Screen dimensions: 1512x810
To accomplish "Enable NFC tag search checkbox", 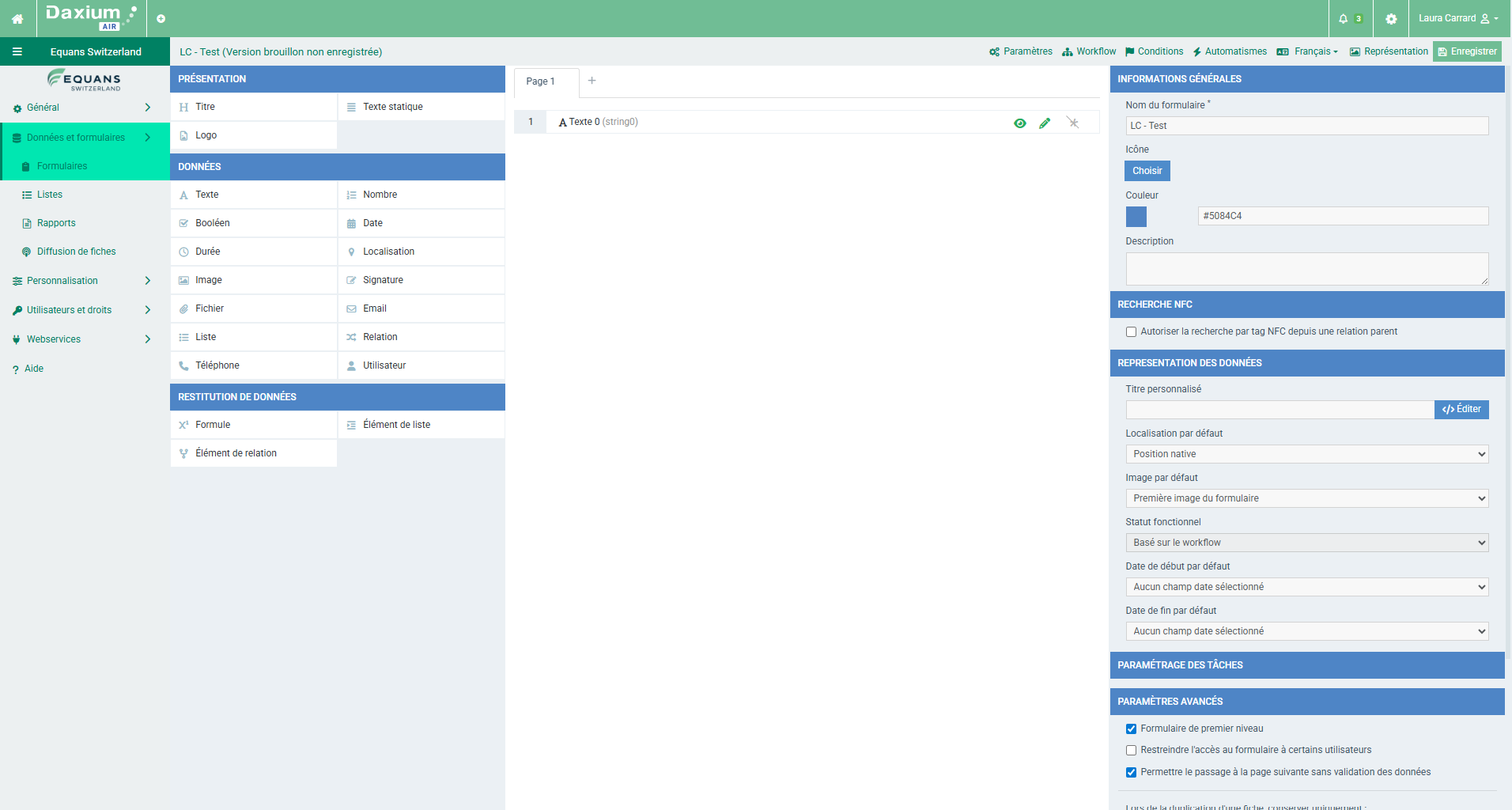I will click(x=1131, y=332).
